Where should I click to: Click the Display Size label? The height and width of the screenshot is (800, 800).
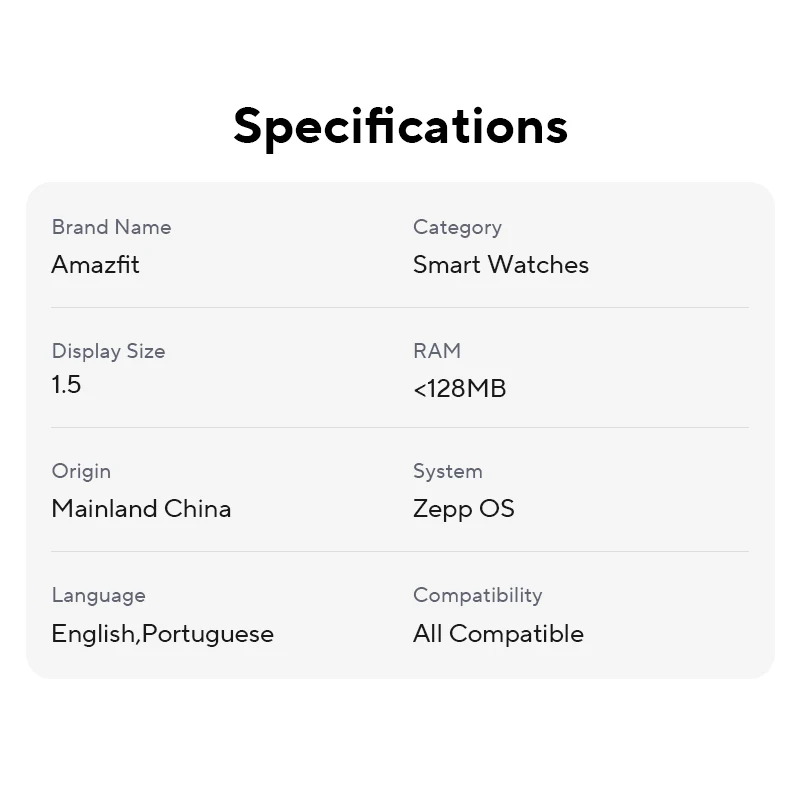click(109, 352)
